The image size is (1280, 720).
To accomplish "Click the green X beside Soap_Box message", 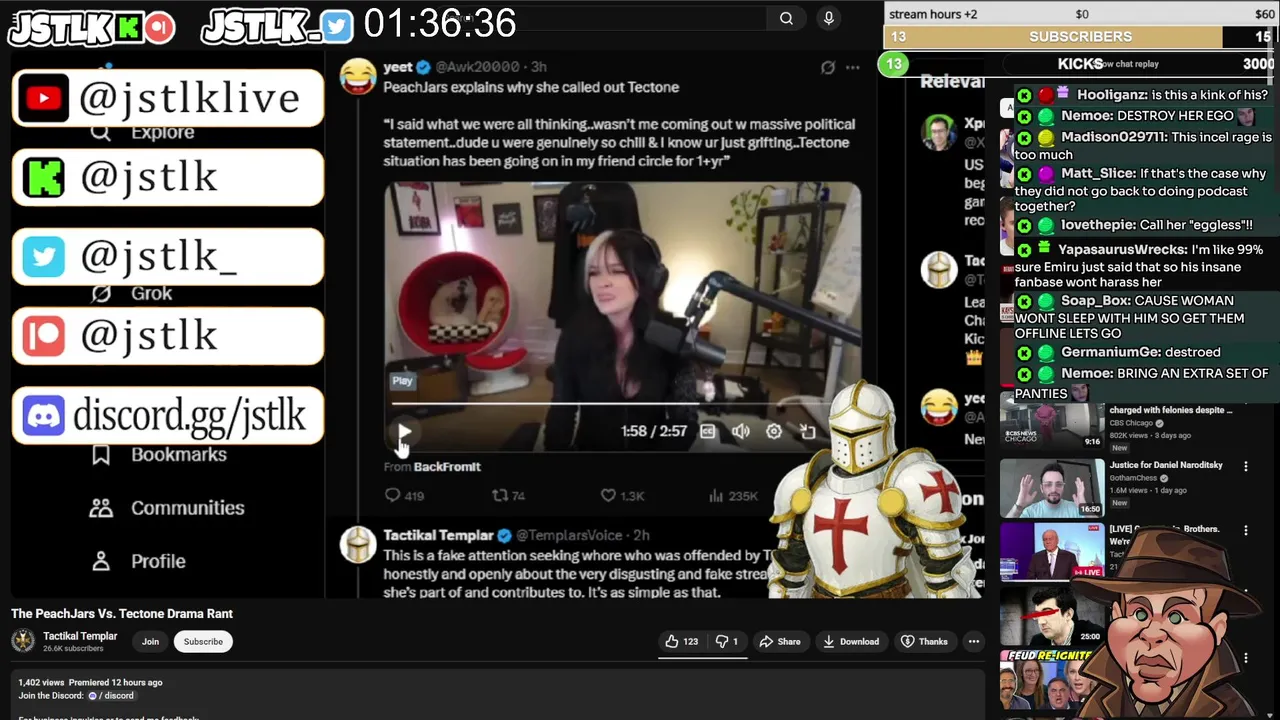I will [x=1024, y=301].
